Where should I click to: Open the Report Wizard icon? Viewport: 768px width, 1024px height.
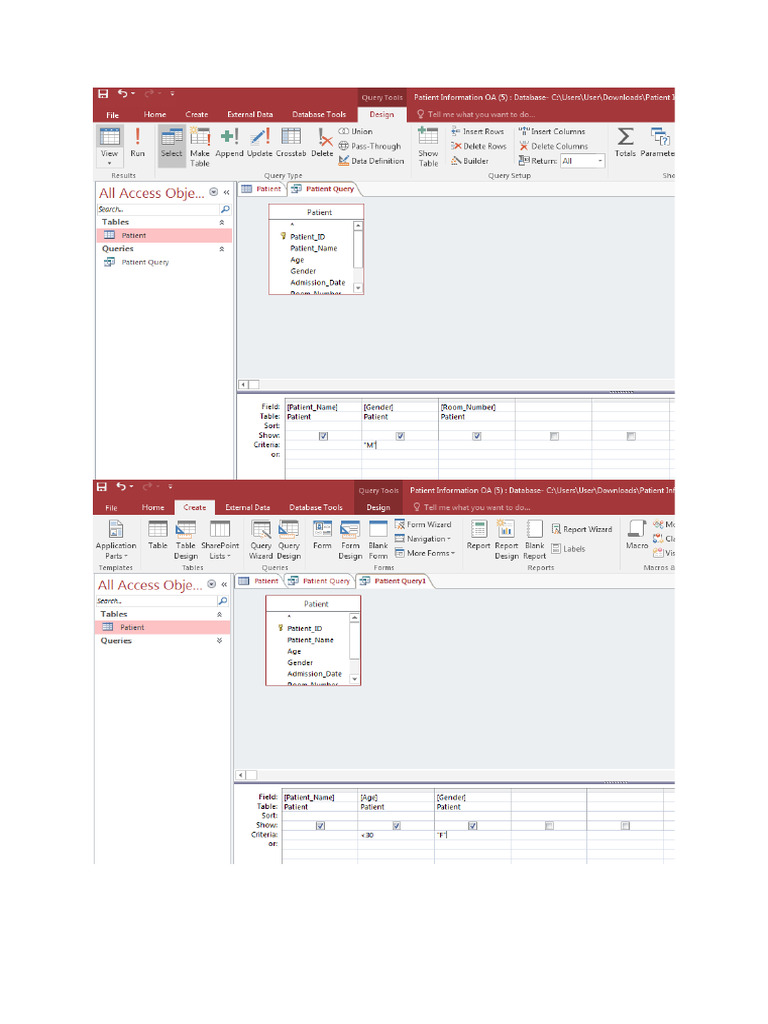click(x=582, y=529)
